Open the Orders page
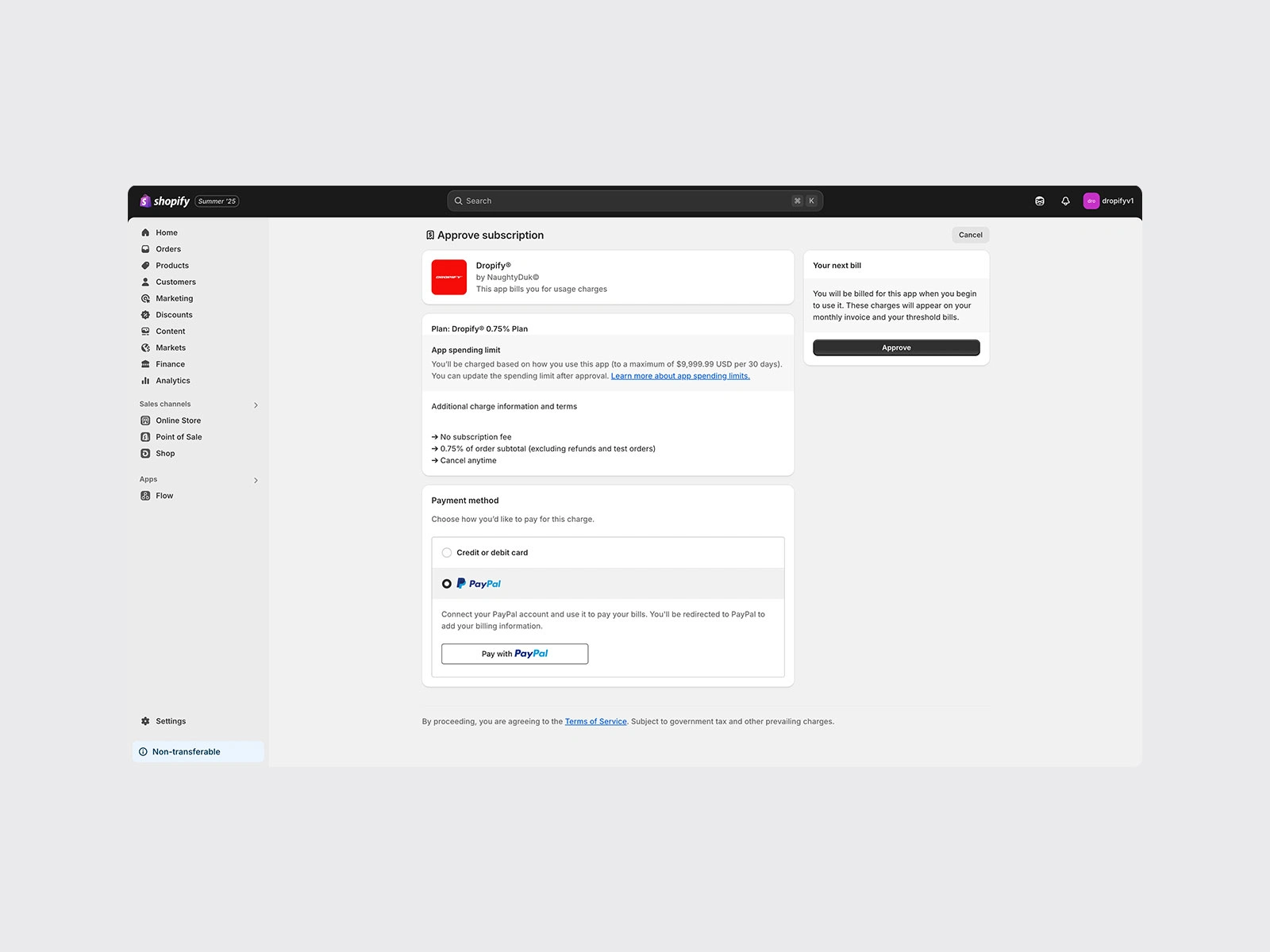Viewport: 1270px width, 952px height. pos(168,249)
